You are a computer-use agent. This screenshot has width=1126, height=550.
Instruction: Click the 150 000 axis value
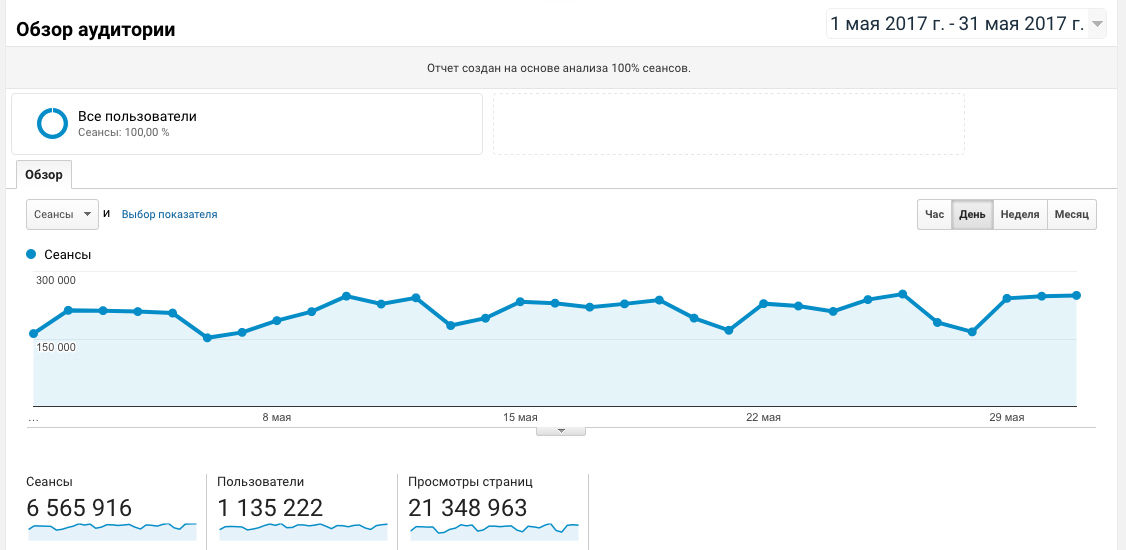pos(56,347)
